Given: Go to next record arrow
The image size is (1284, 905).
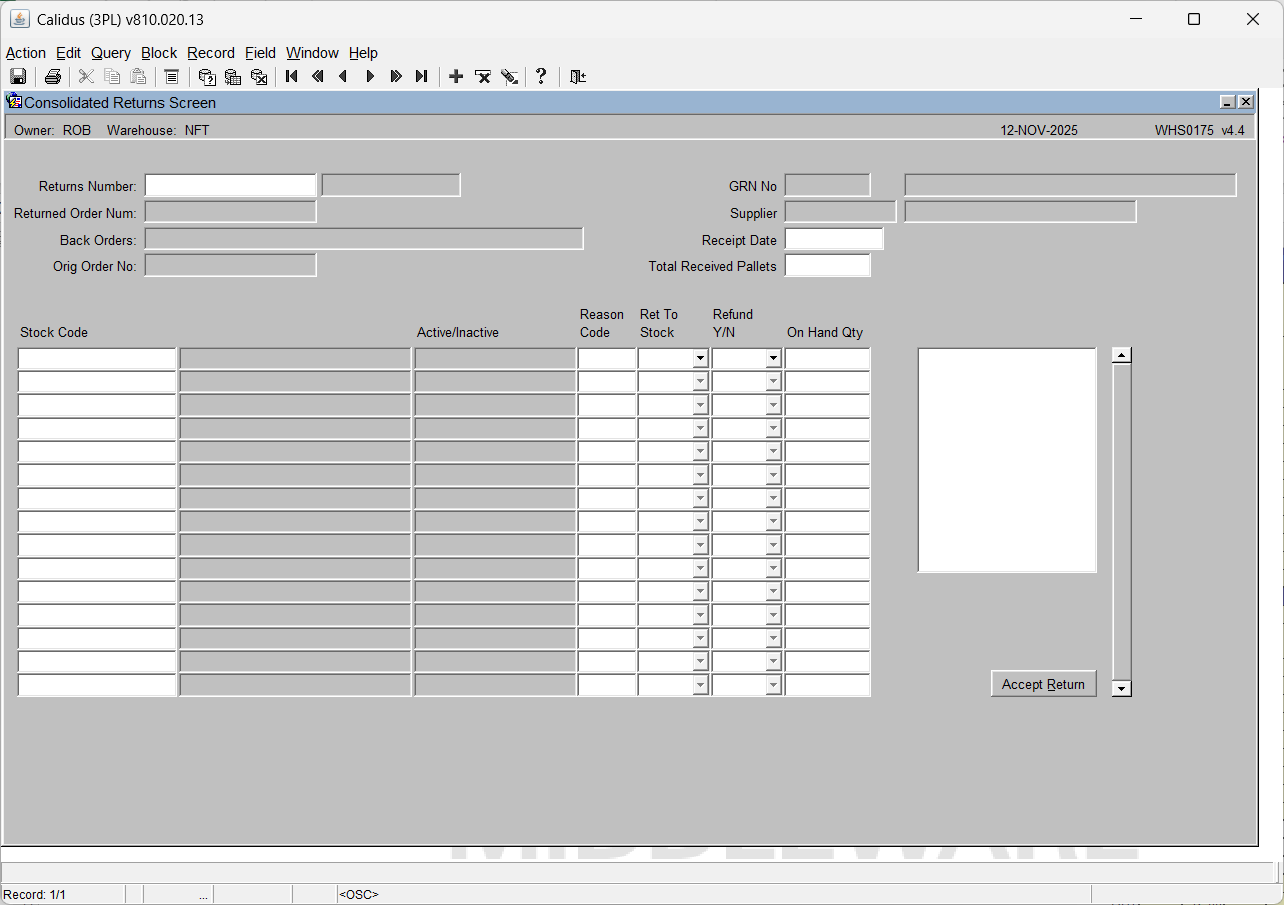Looking at the screenshot, I should click(x=370, y=77).
